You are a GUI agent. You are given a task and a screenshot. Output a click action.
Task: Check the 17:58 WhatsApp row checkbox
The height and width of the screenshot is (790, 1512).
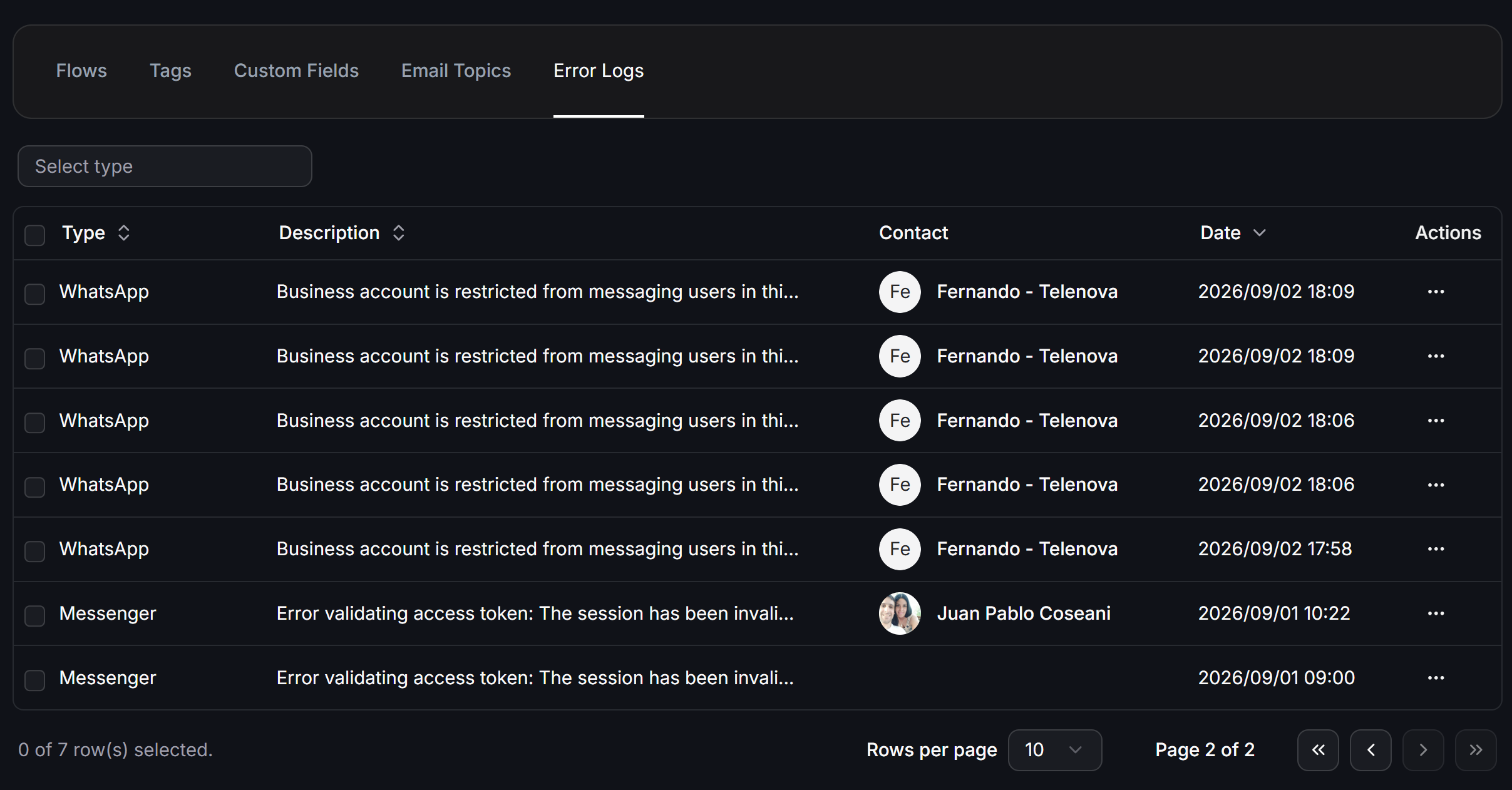coord(34,551)
